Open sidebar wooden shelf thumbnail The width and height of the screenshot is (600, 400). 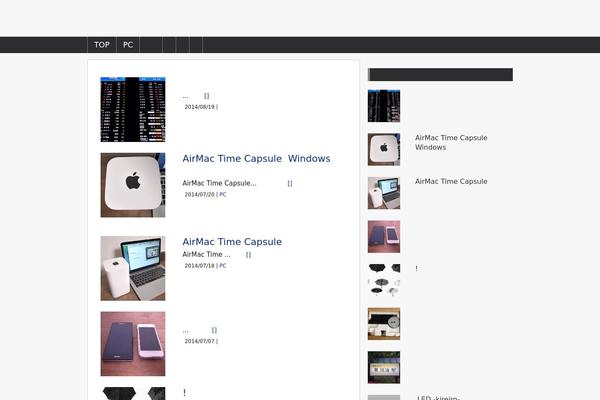point(384,324)
